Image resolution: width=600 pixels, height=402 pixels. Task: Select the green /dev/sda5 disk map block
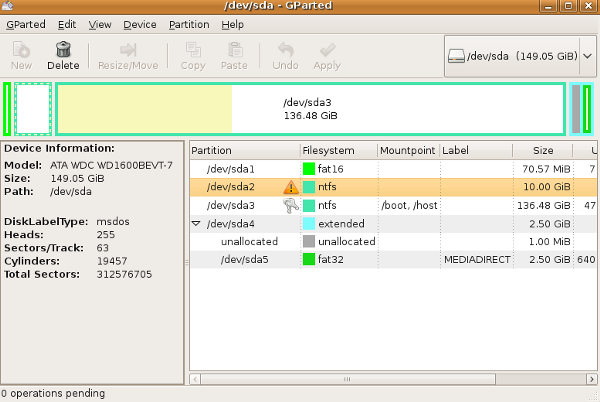587,109
